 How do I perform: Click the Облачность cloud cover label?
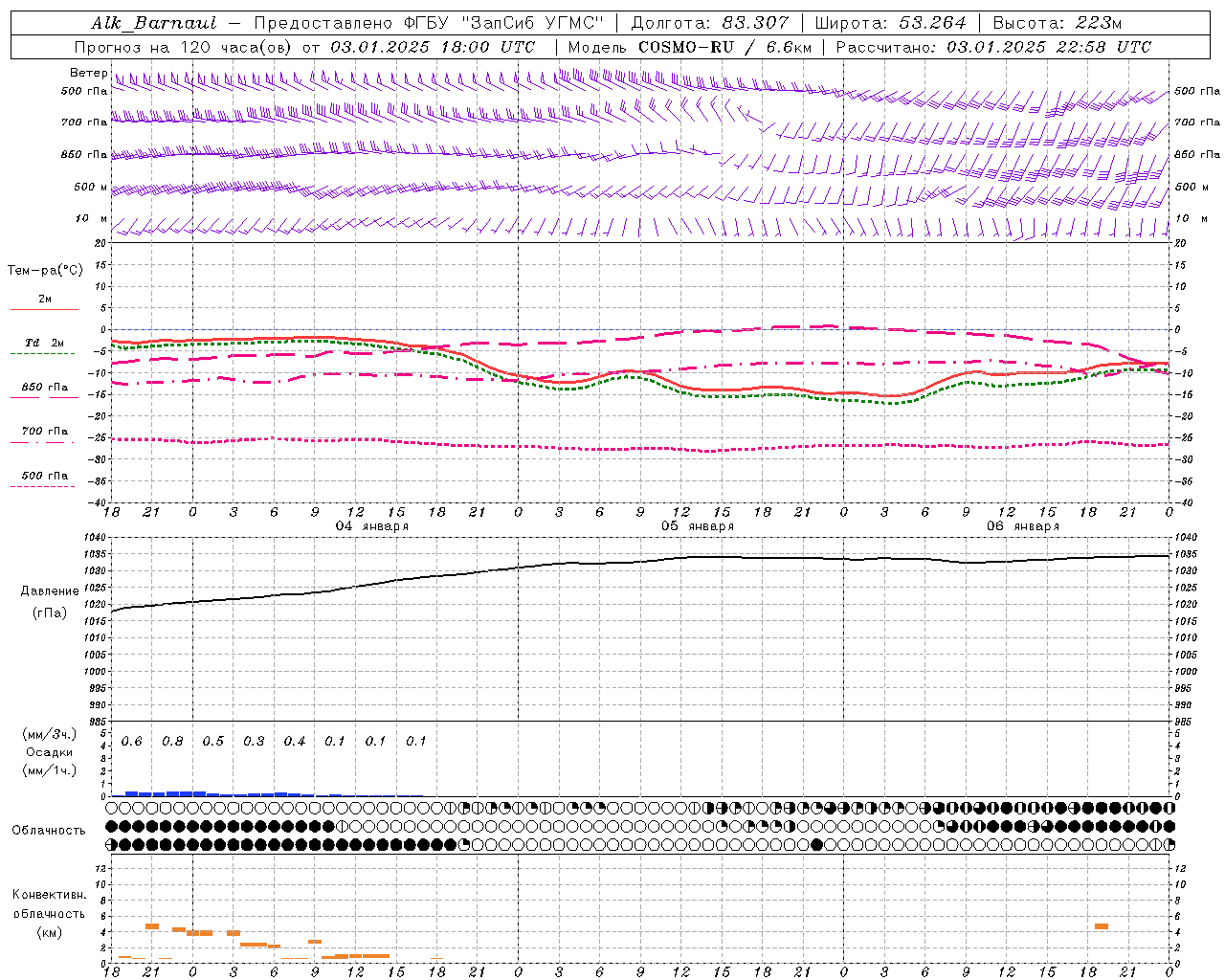(x=49, y=831)
